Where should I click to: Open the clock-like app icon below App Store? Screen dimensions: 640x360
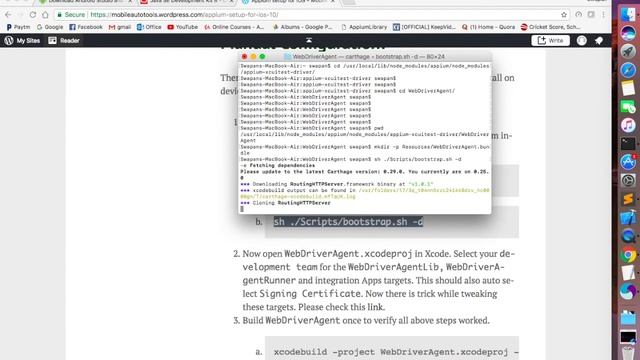628,180
